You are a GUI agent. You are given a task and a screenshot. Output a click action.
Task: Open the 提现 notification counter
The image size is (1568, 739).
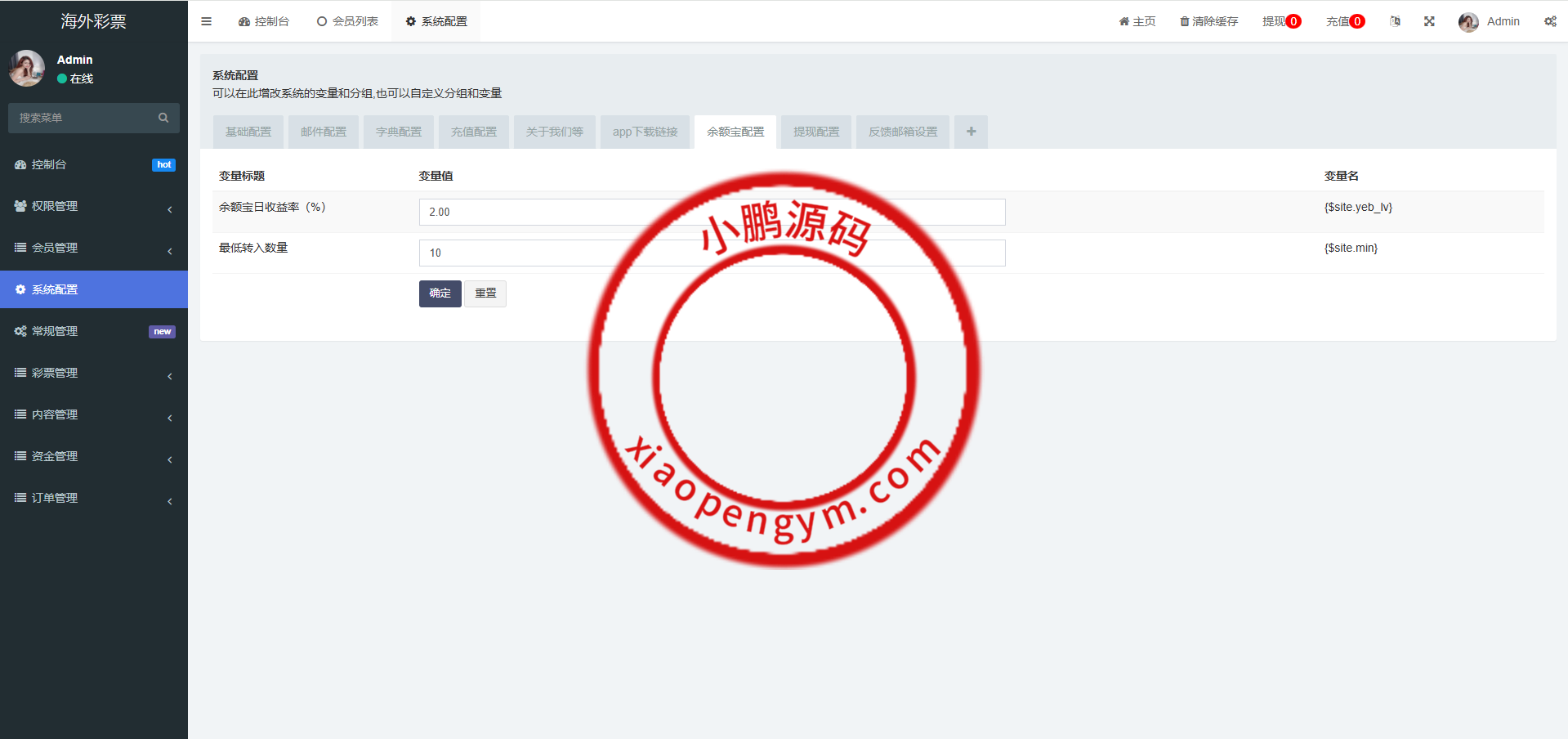pos(1280,21)
